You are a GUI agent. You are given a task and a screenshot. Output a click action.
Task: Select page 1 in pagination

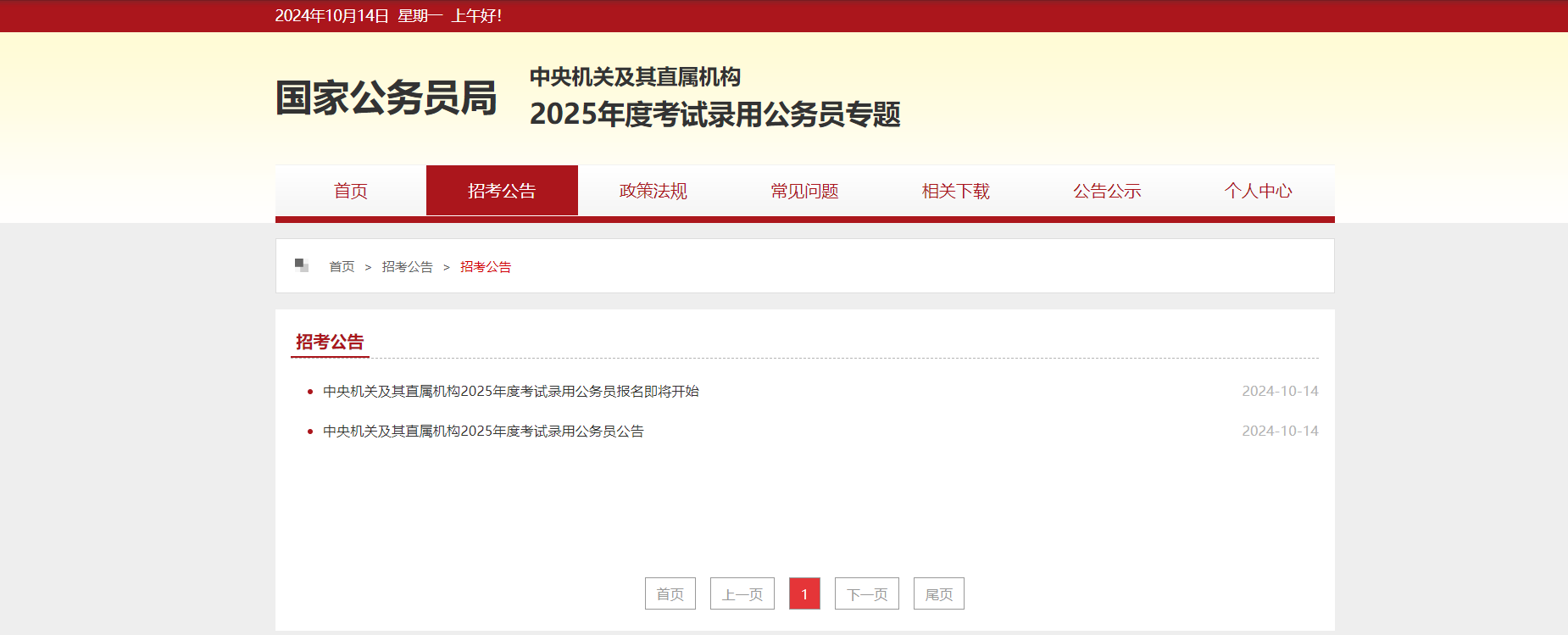tap(804, 593)
